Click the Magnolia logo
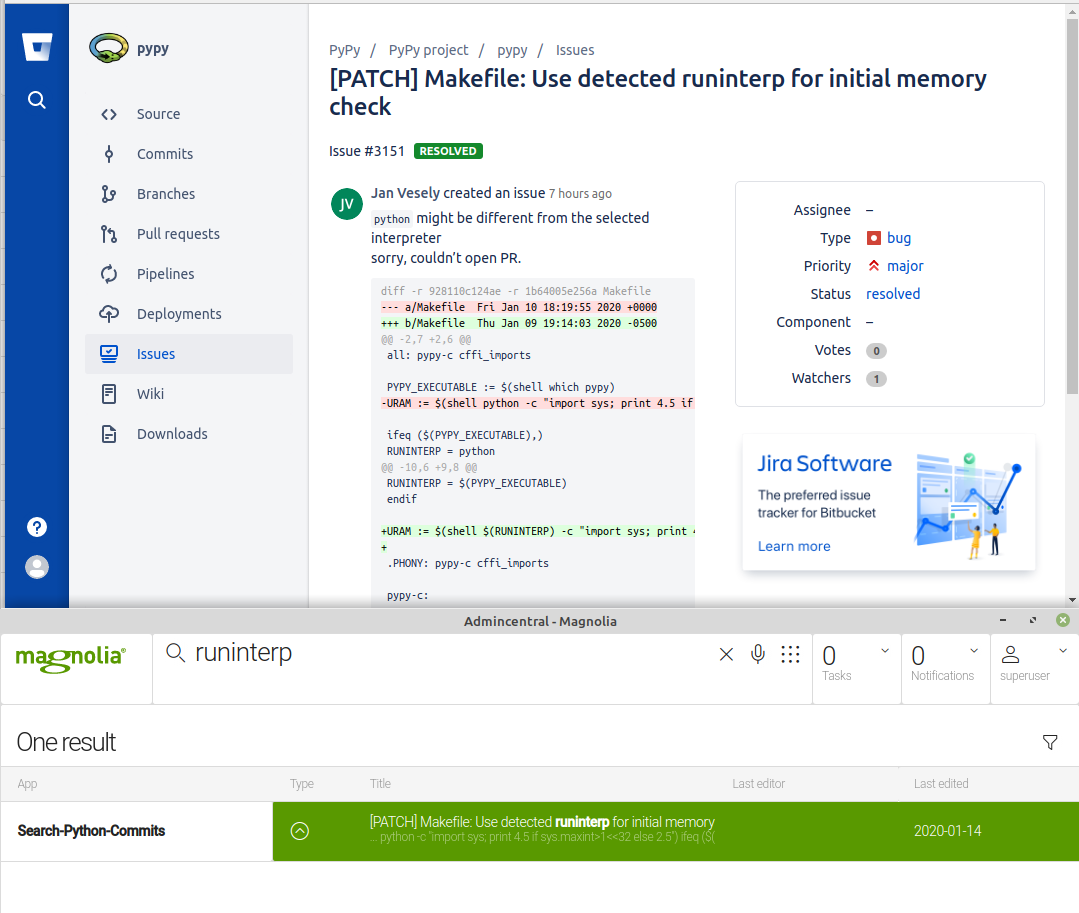This screenshot has height=913, width=1079. [x=71, y=658]
